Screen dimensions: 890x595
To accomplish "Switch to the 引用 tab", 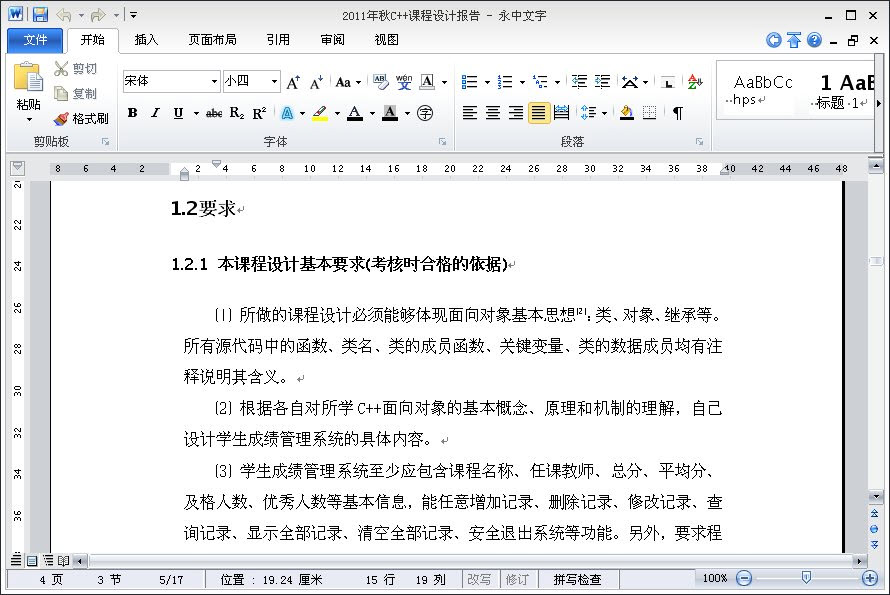I will [278, 39].
